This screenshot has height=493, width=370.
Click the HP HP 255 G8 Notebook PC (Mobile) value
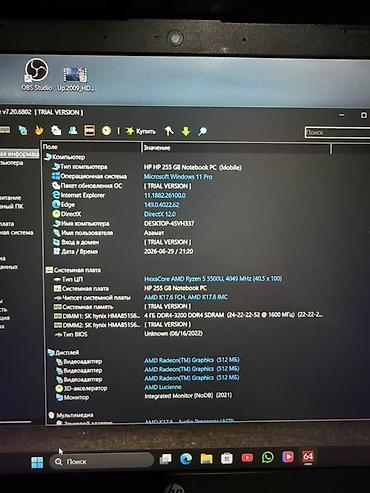[193, 167]
